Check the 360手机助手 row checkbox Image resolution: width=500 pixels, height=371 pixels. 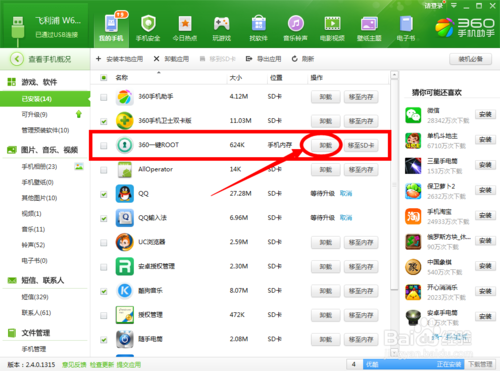click(x=104, y=97)
